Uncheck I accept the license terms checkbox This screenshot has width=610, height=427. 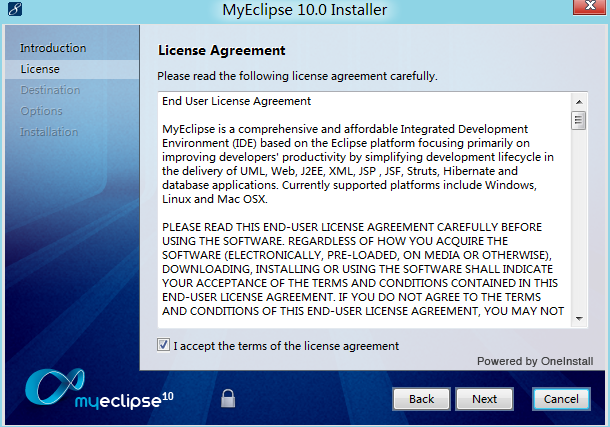pyautogui.click(x=163, y=345)
